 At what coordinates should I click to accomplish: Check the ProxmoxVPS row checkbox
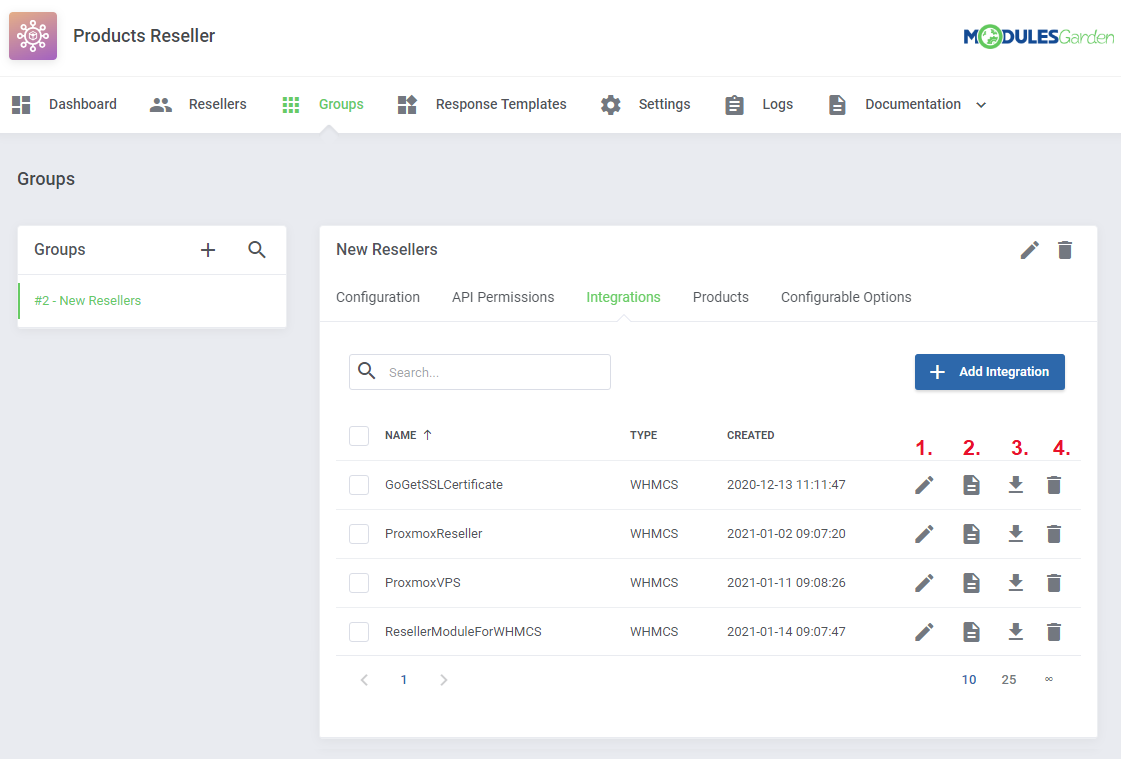point(359,583)
